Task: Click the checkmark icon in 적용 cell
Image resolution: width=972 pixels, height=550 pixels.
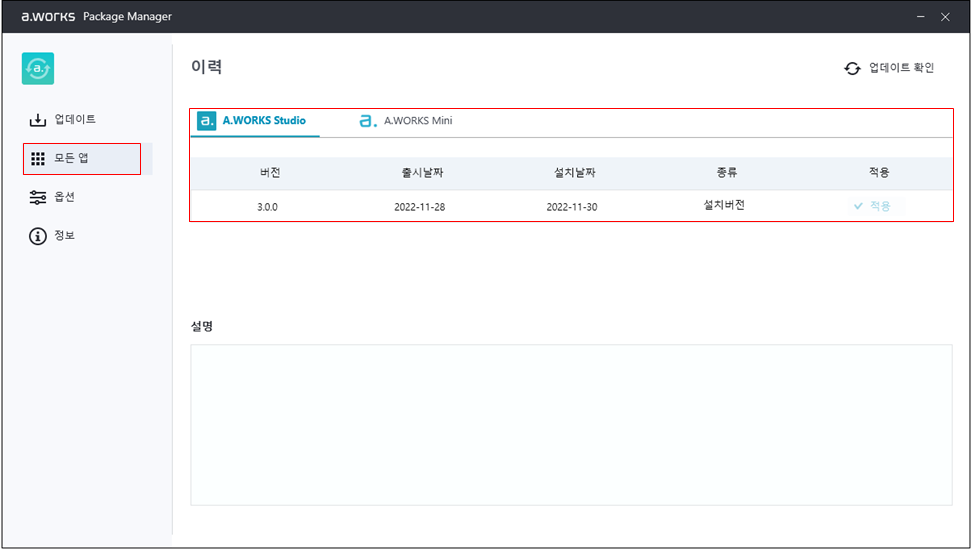Action: 859,206
